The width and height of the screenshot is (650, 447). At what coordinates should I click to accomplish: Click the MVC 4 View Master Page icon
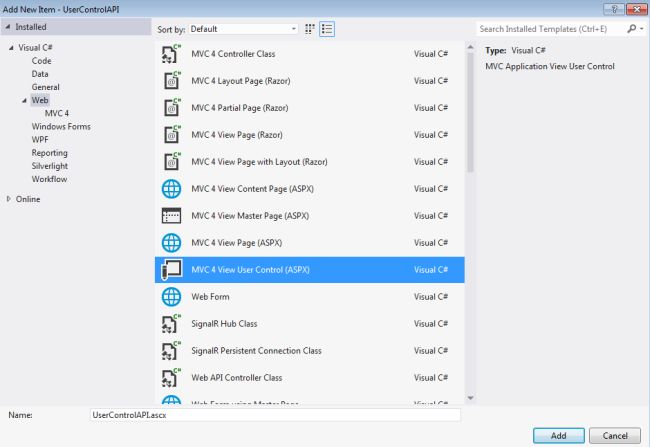(171, 216)
